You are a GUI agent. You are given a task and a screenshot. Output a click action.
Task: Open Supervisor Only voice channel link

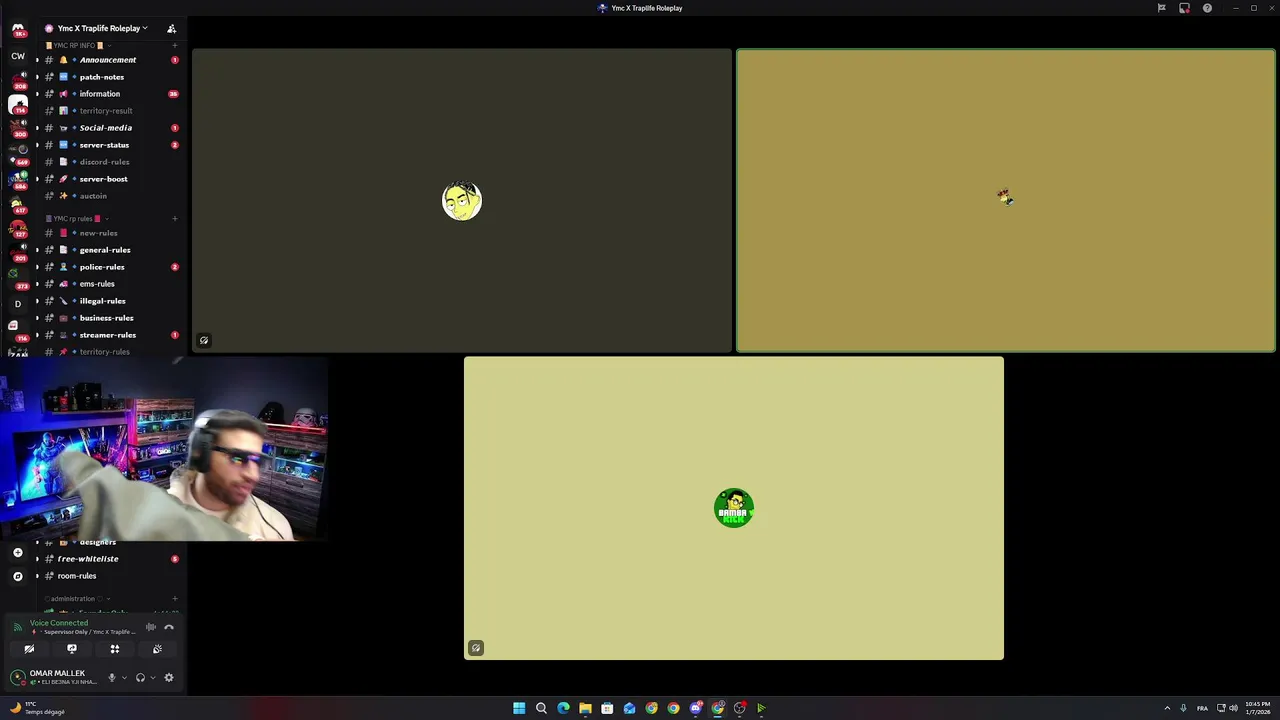83,632
